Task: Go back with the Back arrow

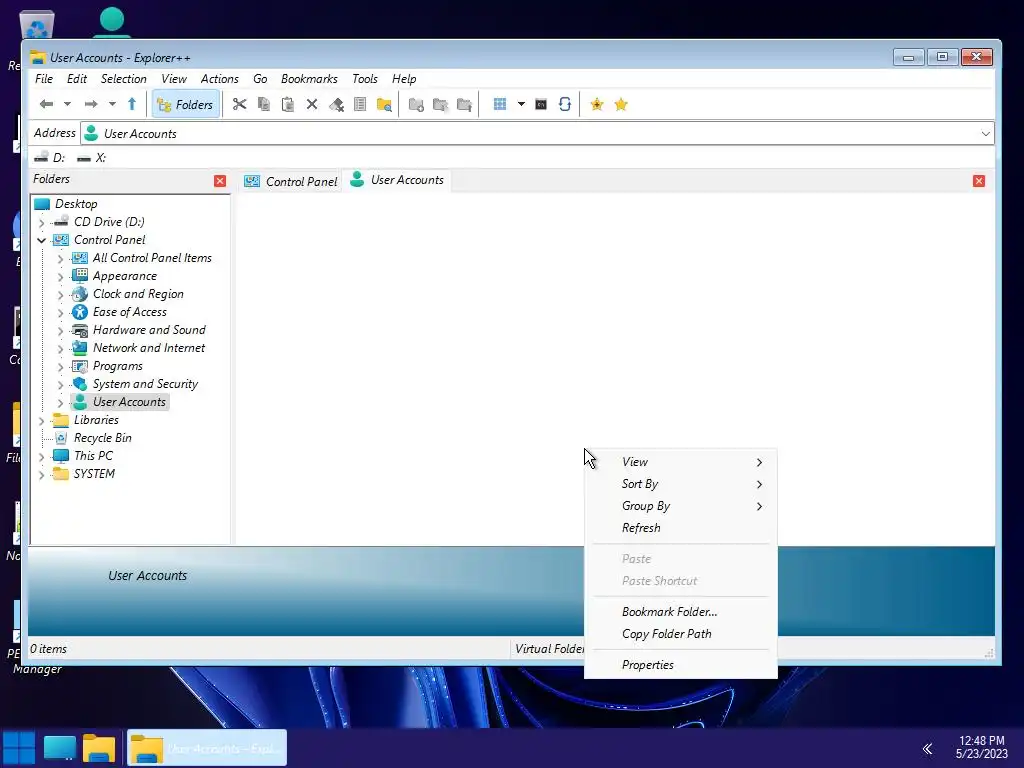Action: point(46,104)
